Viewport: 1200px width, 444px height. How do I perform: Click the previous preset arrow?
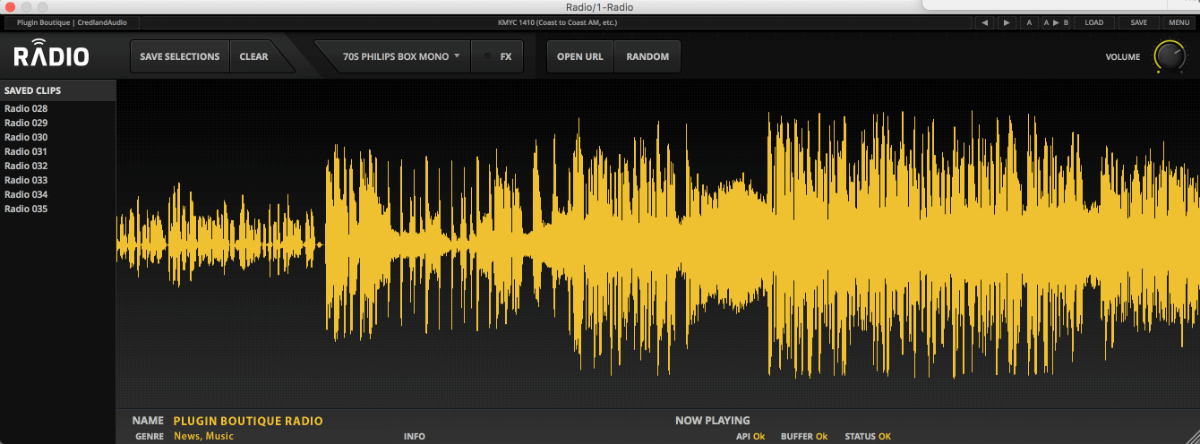coord(985,22)
